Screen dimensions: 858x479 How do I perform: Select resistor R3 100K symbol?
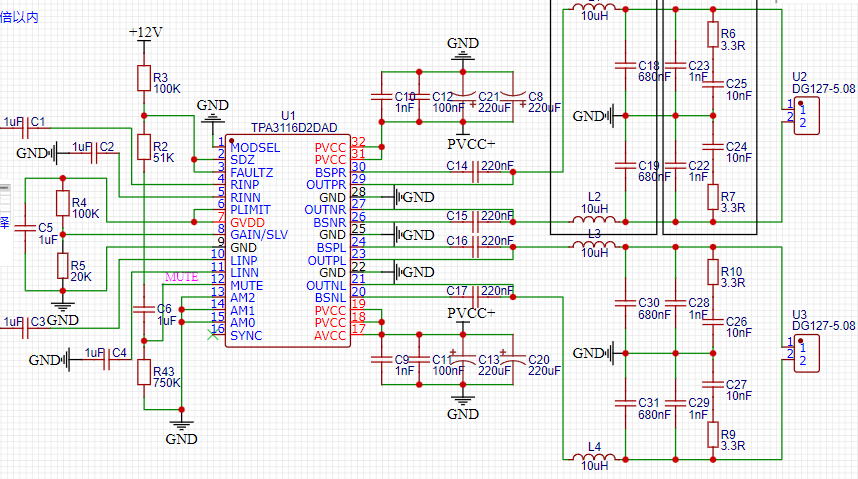(144, 78)
